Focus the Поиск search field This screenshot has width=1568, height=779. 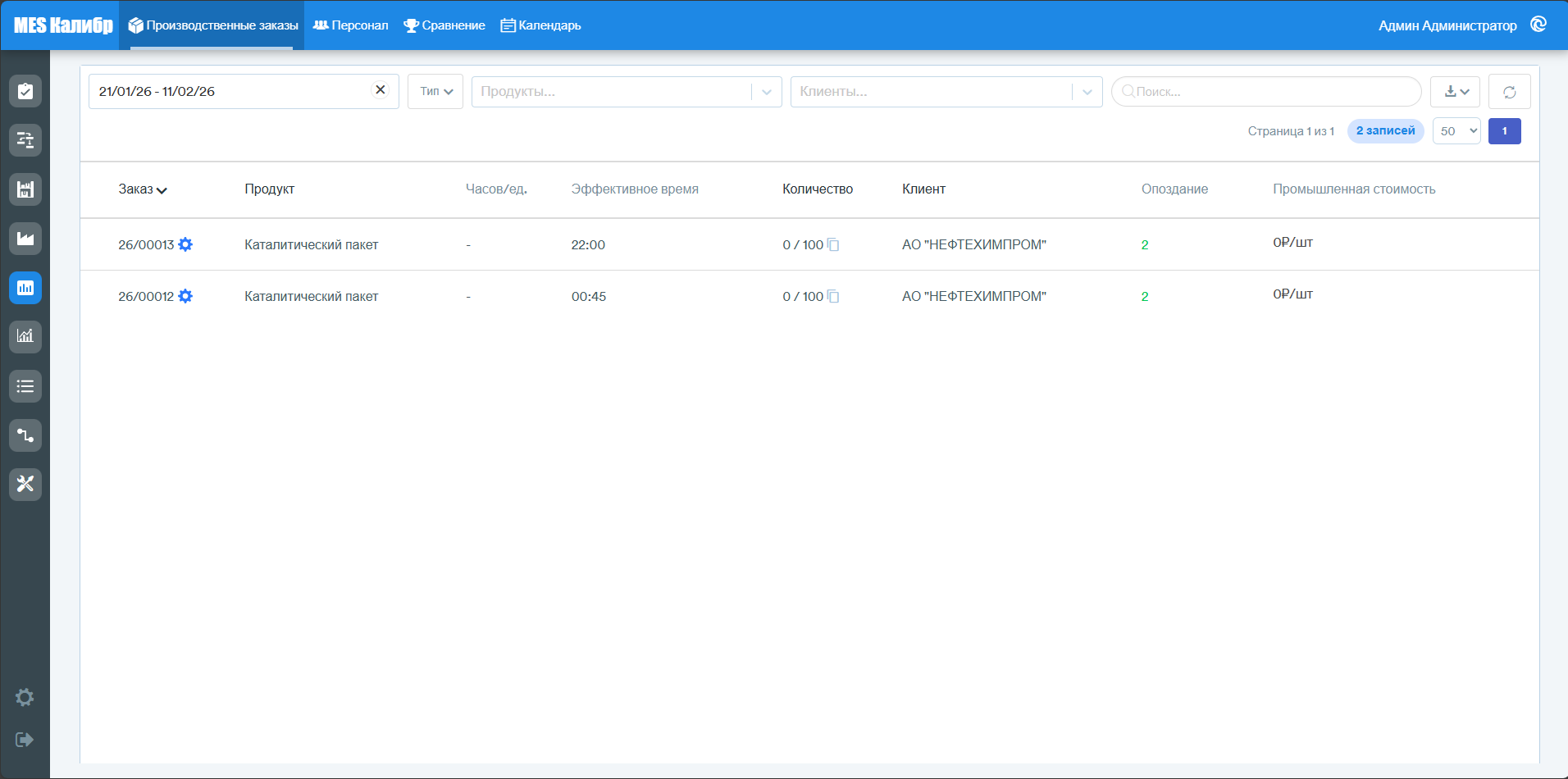pyautogui.click(x=1266, y=92)
